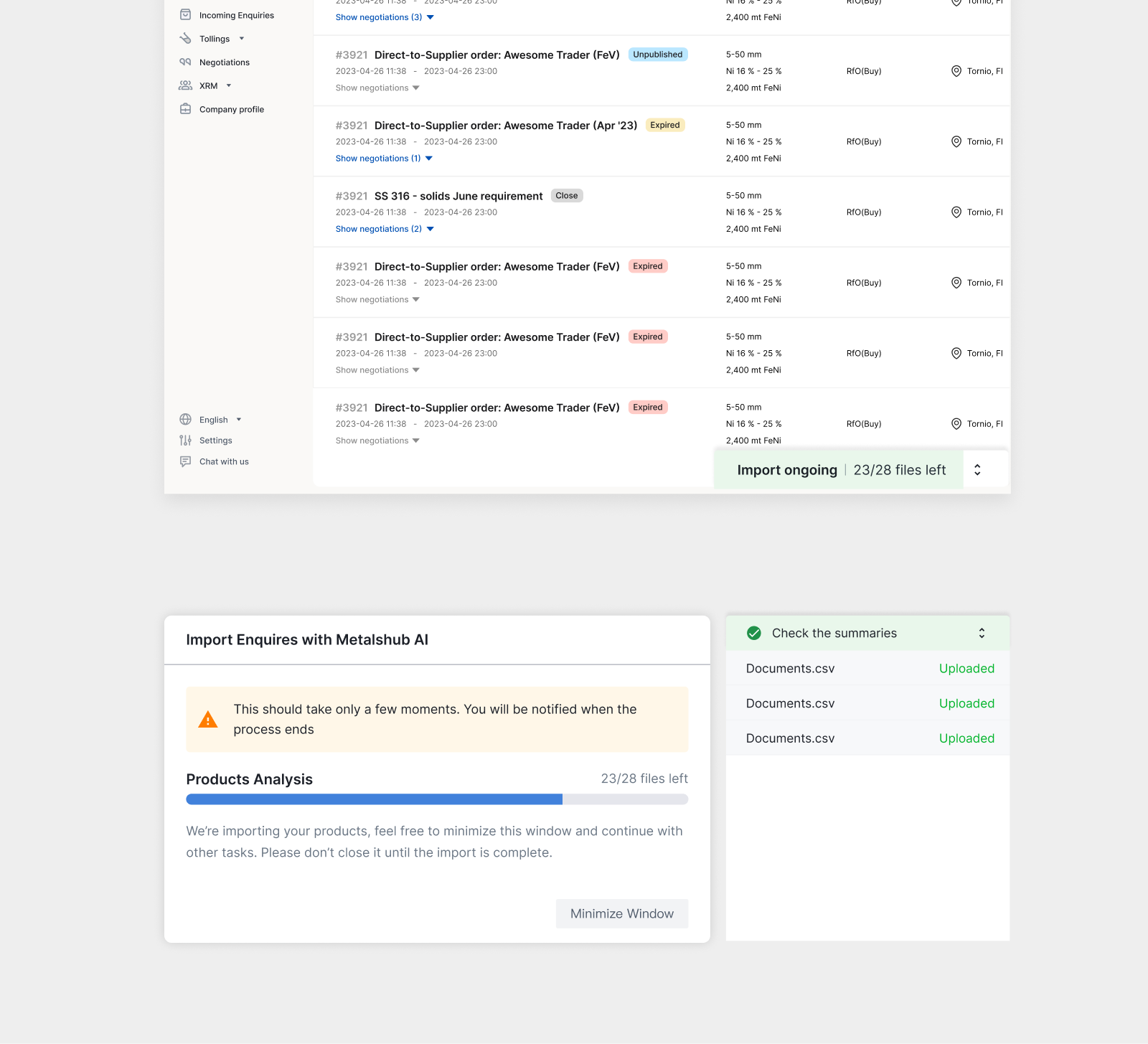Click the Negotiations quote icon
Screen dimensions: 1148x1044
[185, 62]
